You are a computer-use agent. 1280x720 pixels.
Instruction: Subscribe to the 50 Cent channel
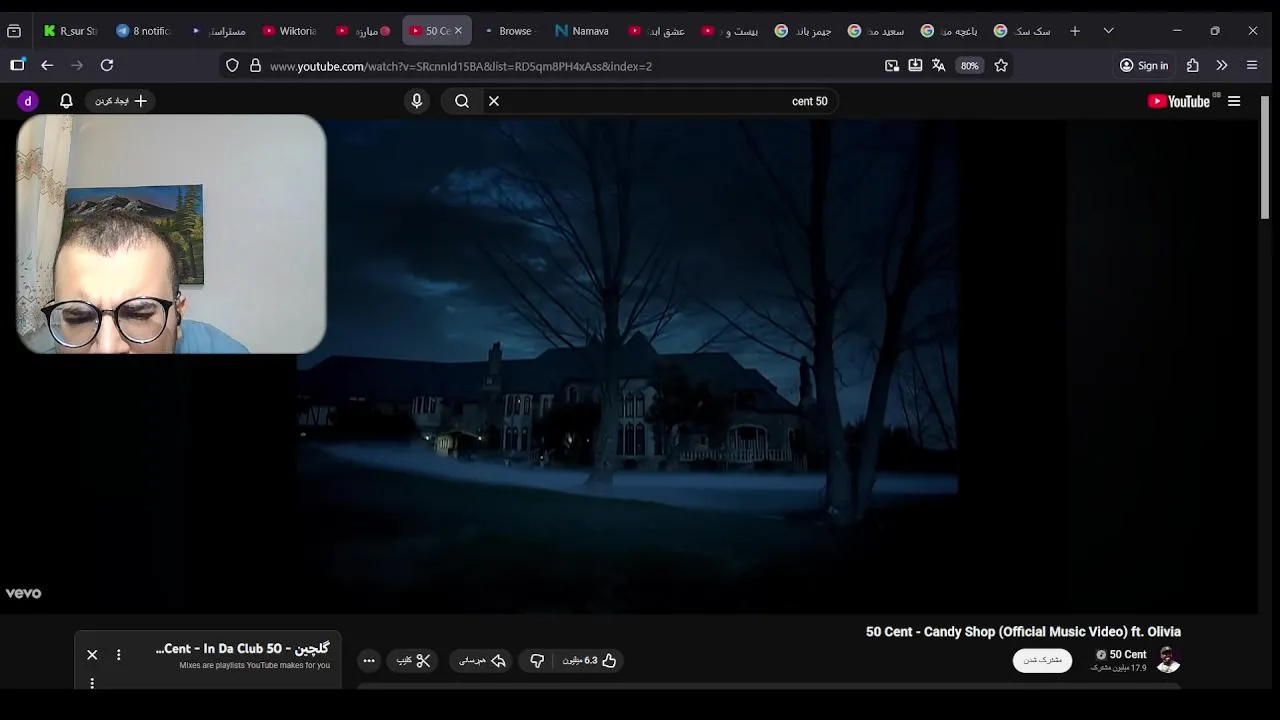[x=1042, y=660]
